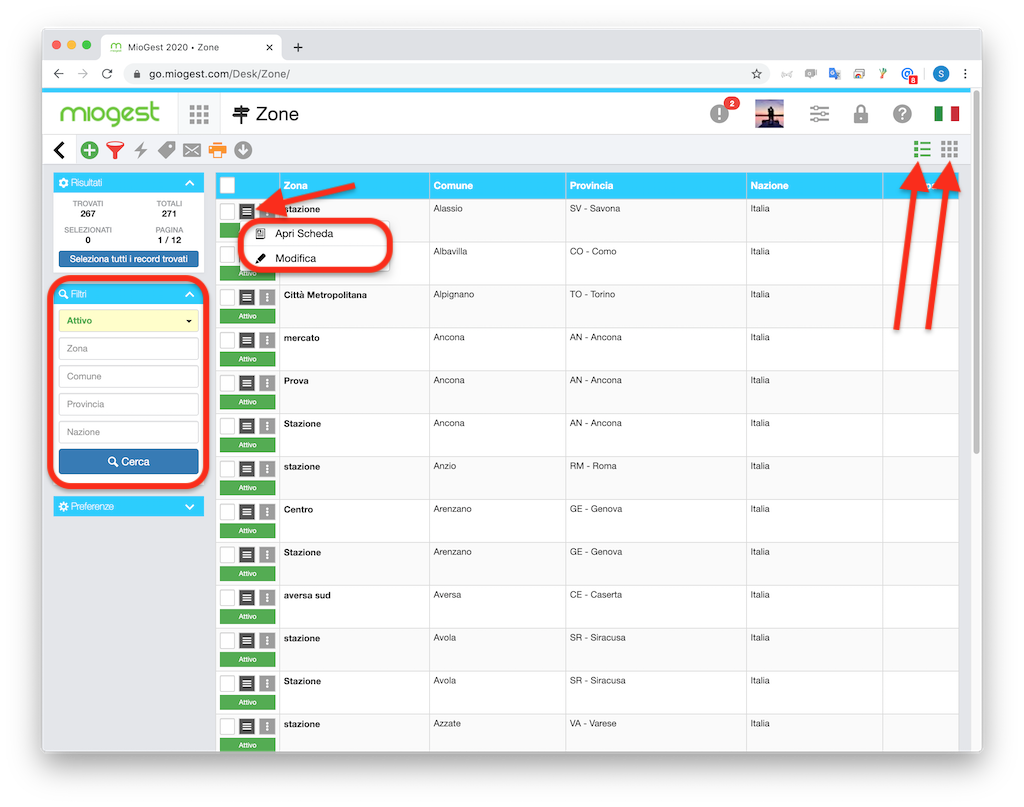Click three-dots options for Prova row
The height and width of the screenshot is (807, 1024).
click(x=266, y=383)
